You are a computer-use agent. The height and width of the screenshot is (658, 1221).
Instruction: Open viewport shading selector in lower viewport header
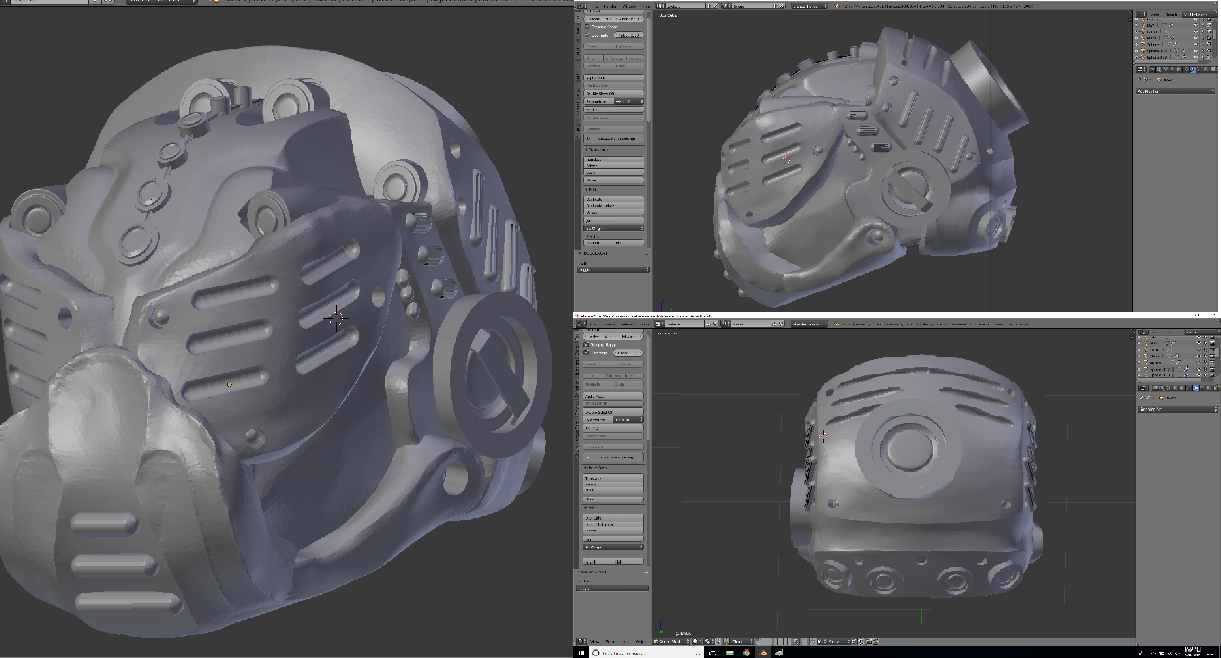pyautogui.click(x=696, y=641)
